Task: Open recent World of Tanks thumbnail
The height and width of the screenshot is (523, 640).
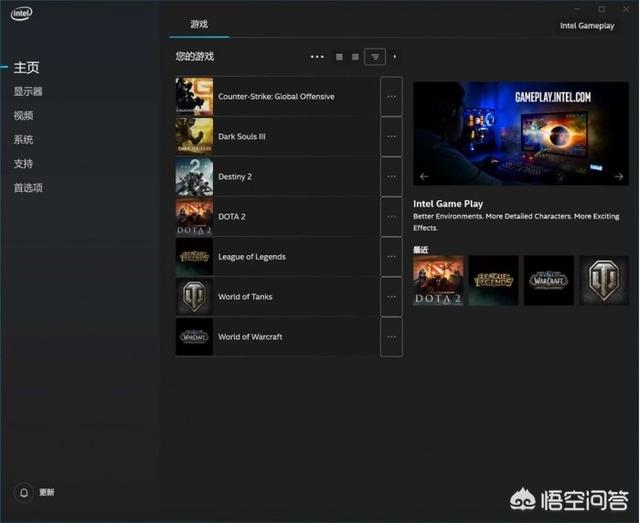Action: [x=604, y=280]
